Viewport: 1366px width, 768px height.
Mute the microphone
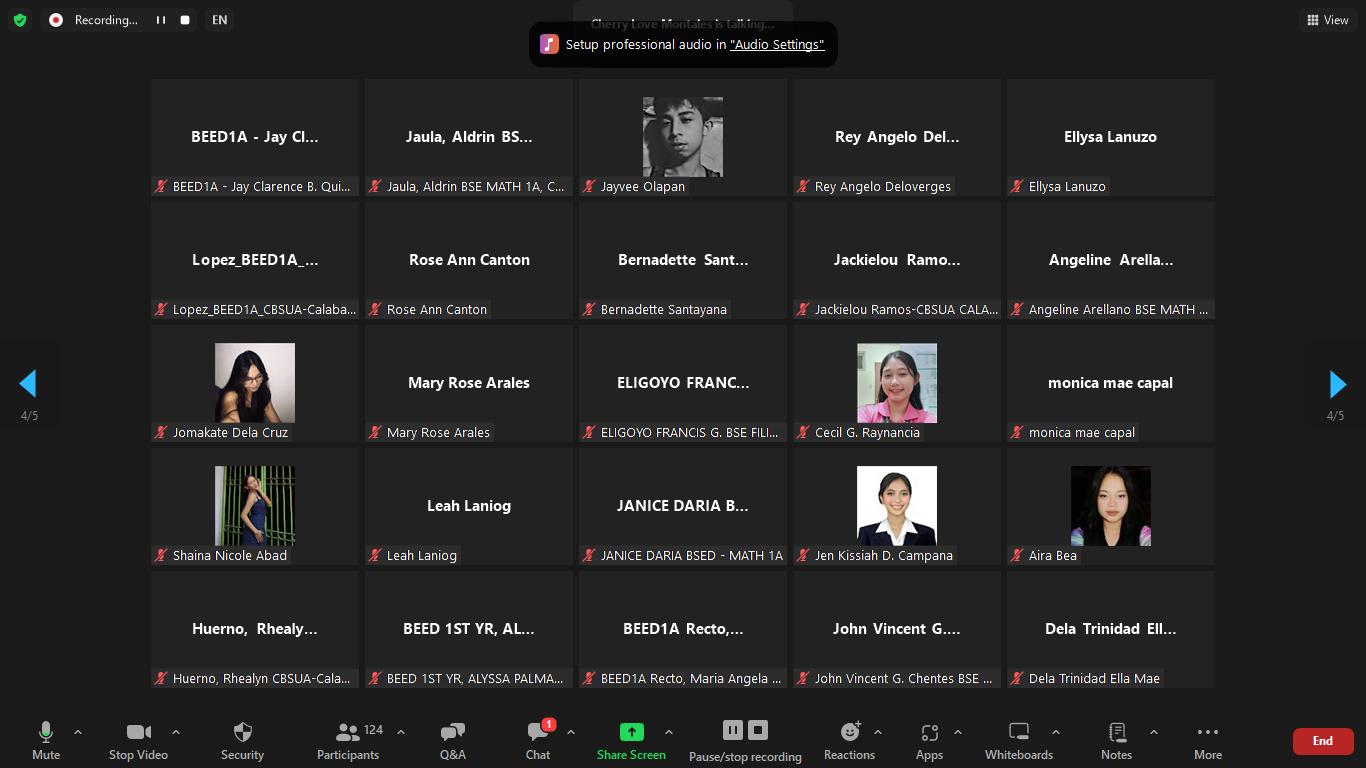(46, 740)
